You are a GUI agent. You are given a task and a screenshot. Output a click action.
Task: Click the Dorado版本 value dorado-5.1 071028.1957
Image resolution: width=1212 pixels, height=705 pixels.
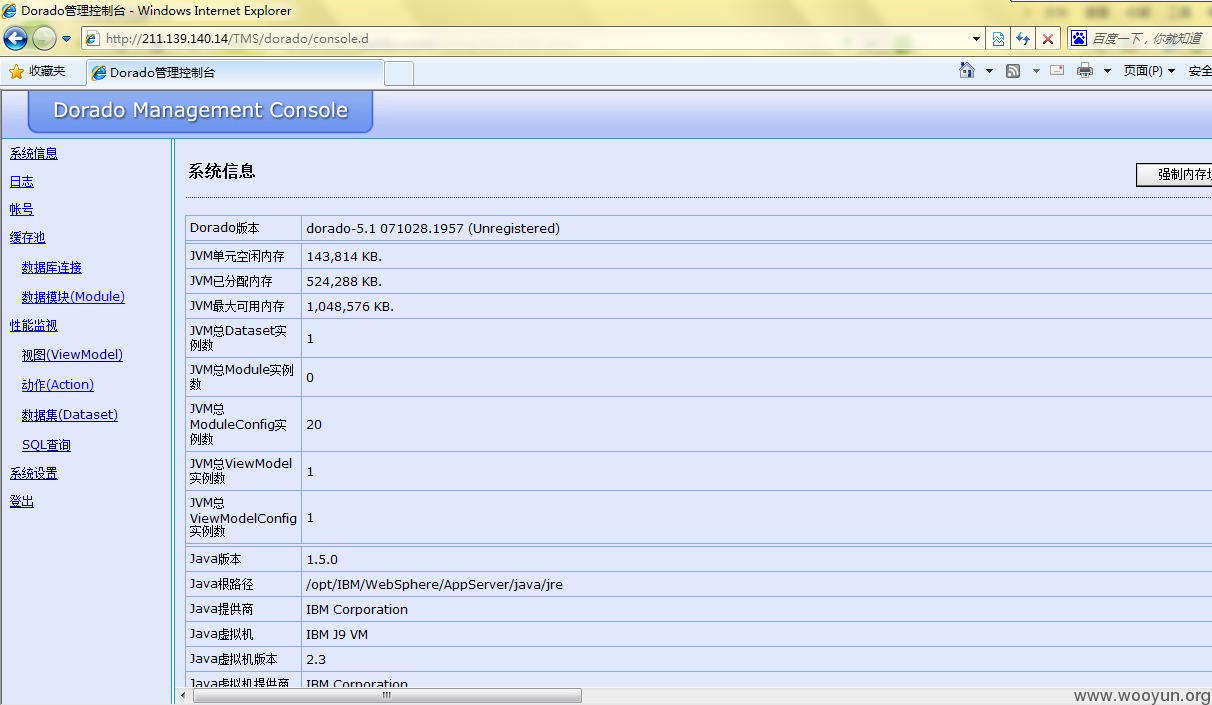click(433, 228)
